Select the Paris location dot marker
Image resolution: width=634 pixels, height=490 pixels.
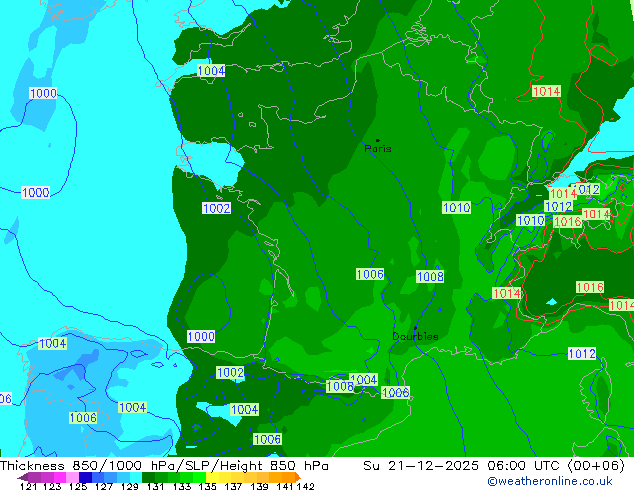[378, 140]
